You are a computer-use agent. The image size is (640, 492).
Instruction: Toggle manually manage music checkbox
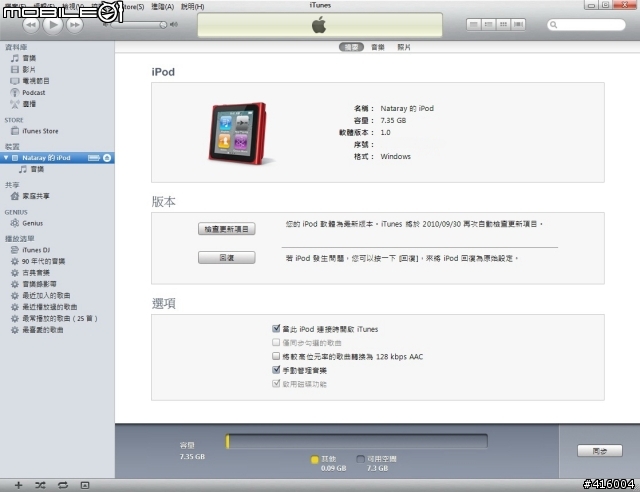point(276,370)
